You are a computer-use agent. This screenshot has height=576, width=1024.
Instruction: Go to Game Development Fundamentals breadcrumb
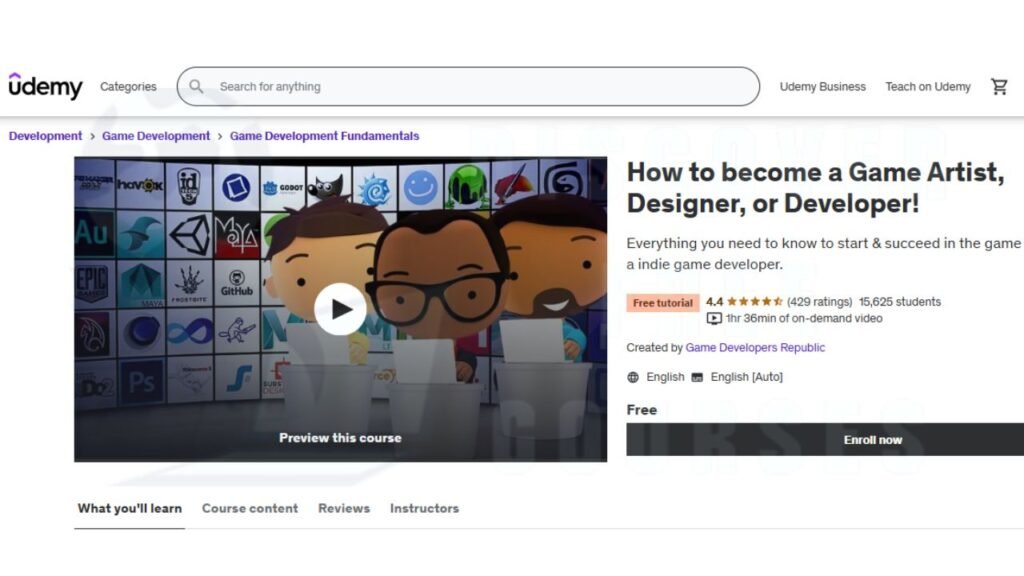coord(325,136)
